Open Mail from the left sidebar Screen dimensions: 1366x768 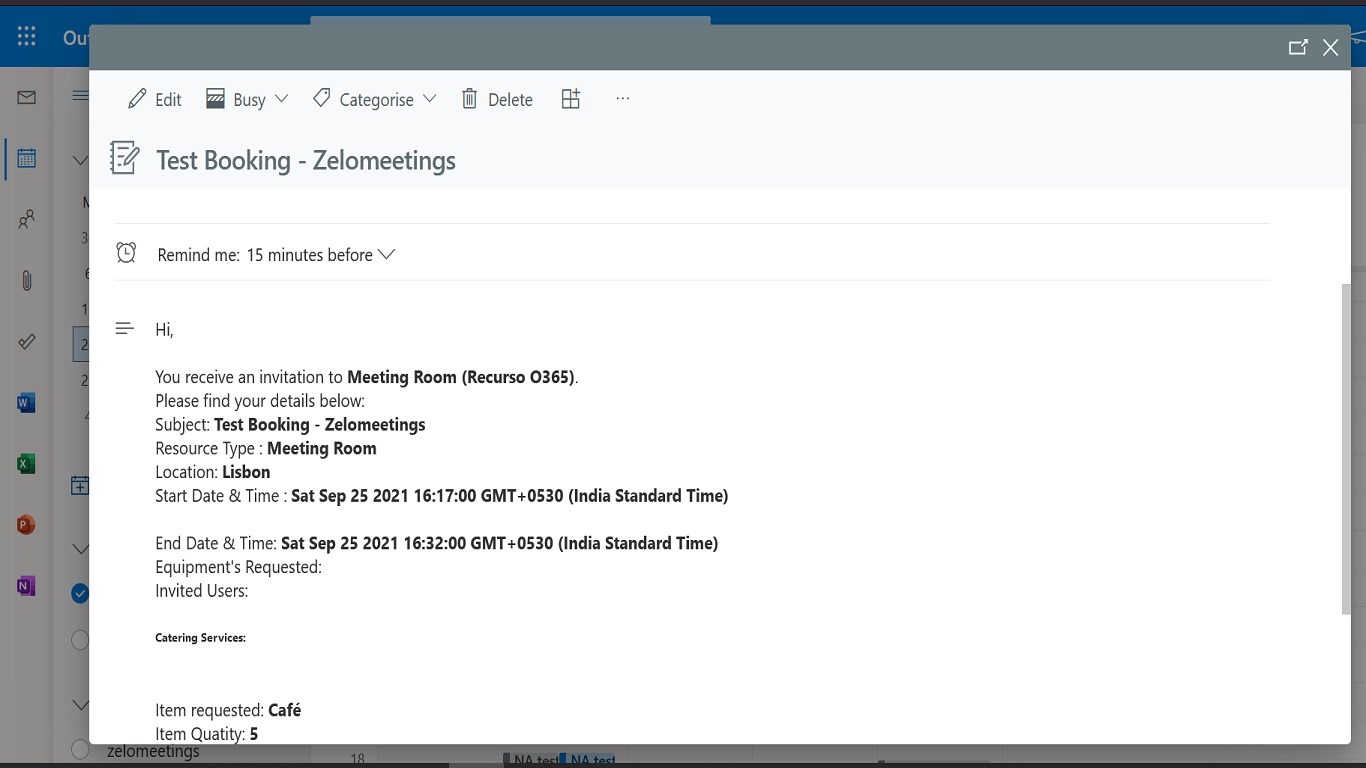[x=27, y=97]
